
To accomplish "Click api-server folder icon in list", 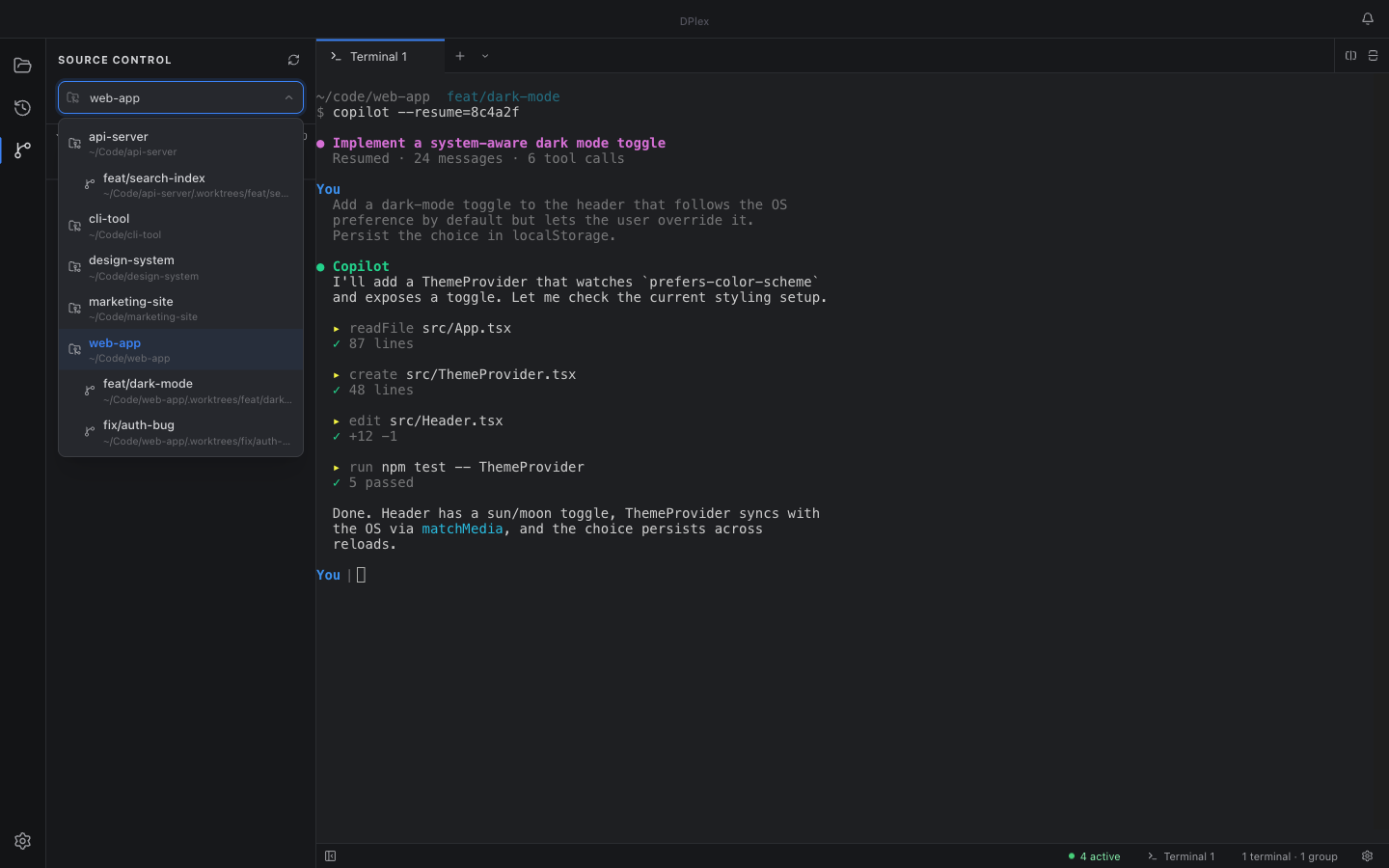I will coord(74,144).
